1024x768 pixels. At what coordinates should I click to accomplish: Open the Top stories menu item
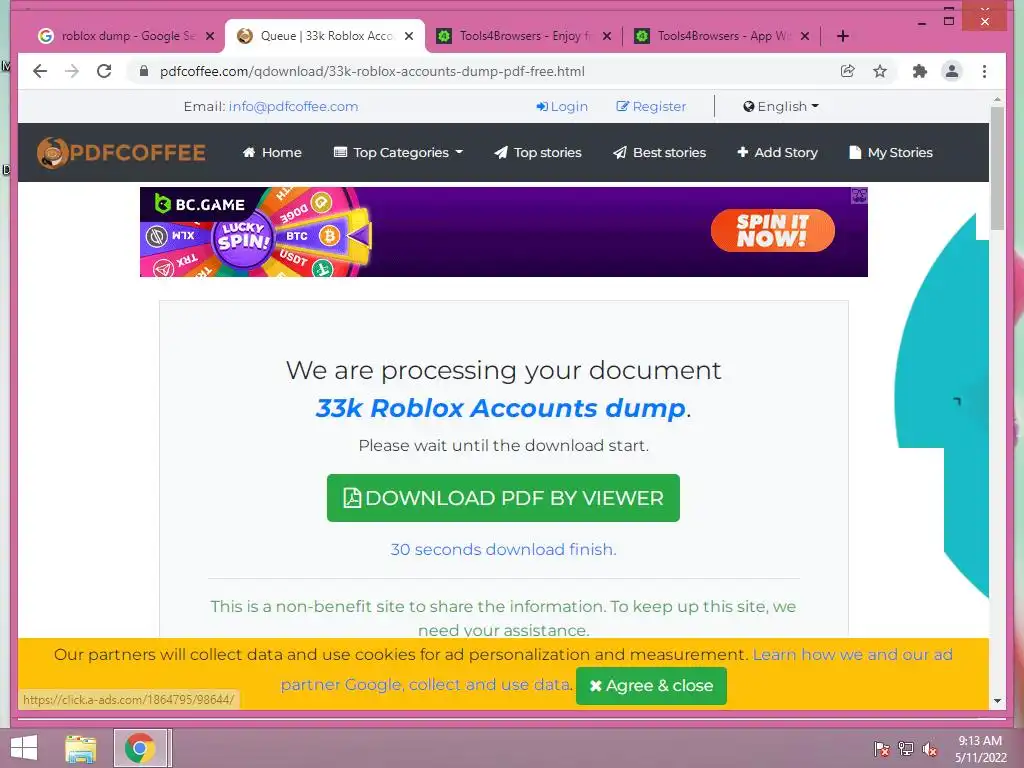pos(537,153)
